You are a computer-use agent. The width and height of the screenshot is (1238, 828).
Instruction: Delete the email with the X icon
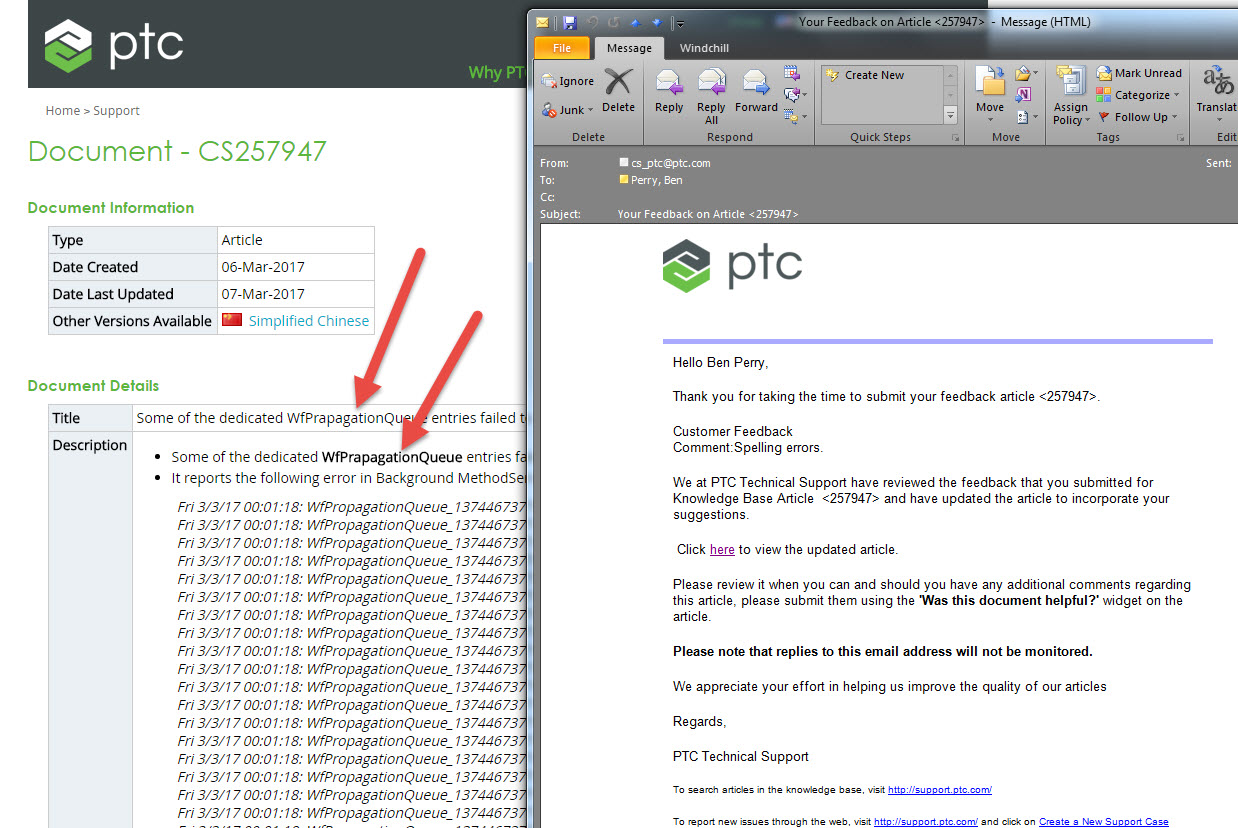coord(618,91)
